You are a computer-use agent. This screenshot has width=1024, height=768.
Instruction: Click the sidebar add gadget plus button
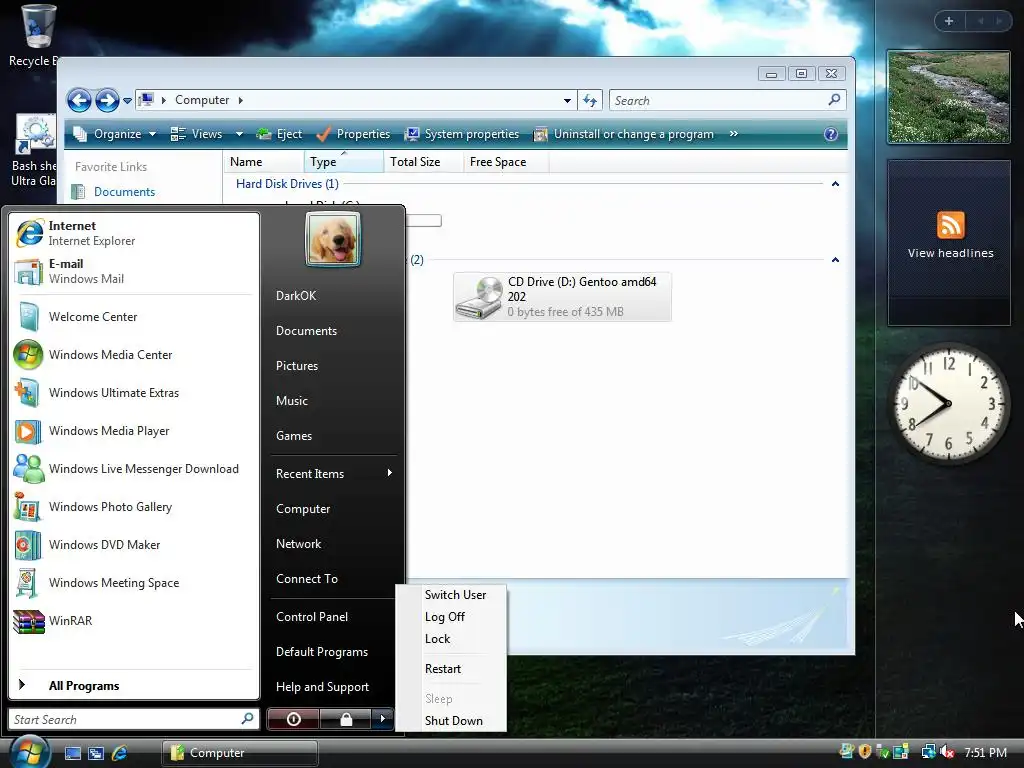point(949,21)
